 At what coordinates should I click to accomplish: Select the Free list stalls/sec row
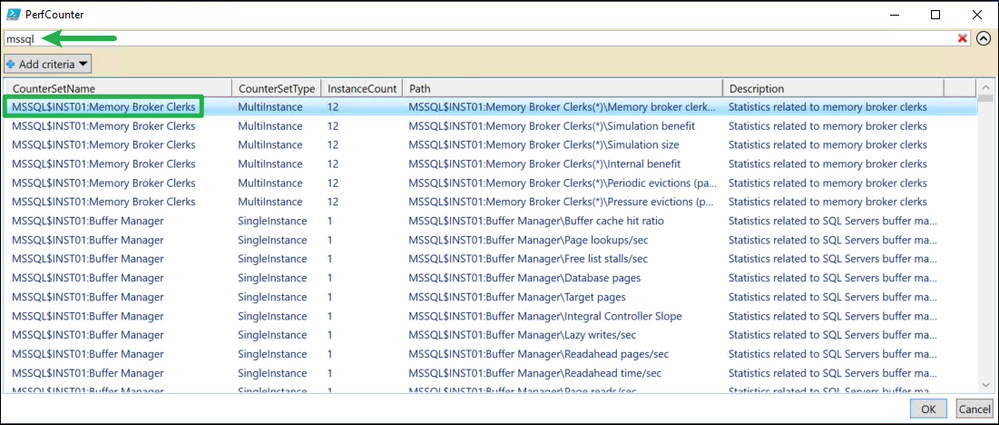[x=491, y=259]
